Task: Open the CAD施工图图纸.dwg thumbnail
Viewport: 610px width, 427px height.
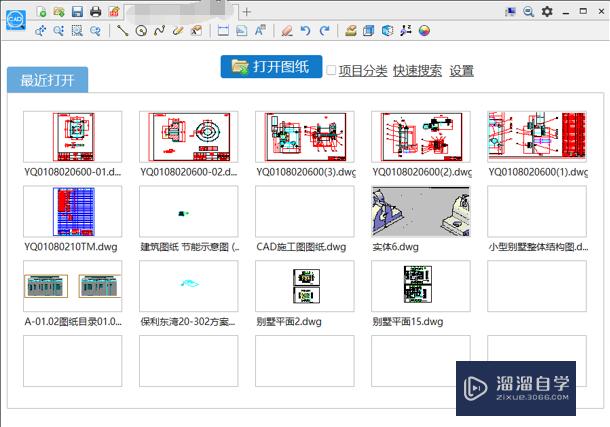Action: [305, 211]
